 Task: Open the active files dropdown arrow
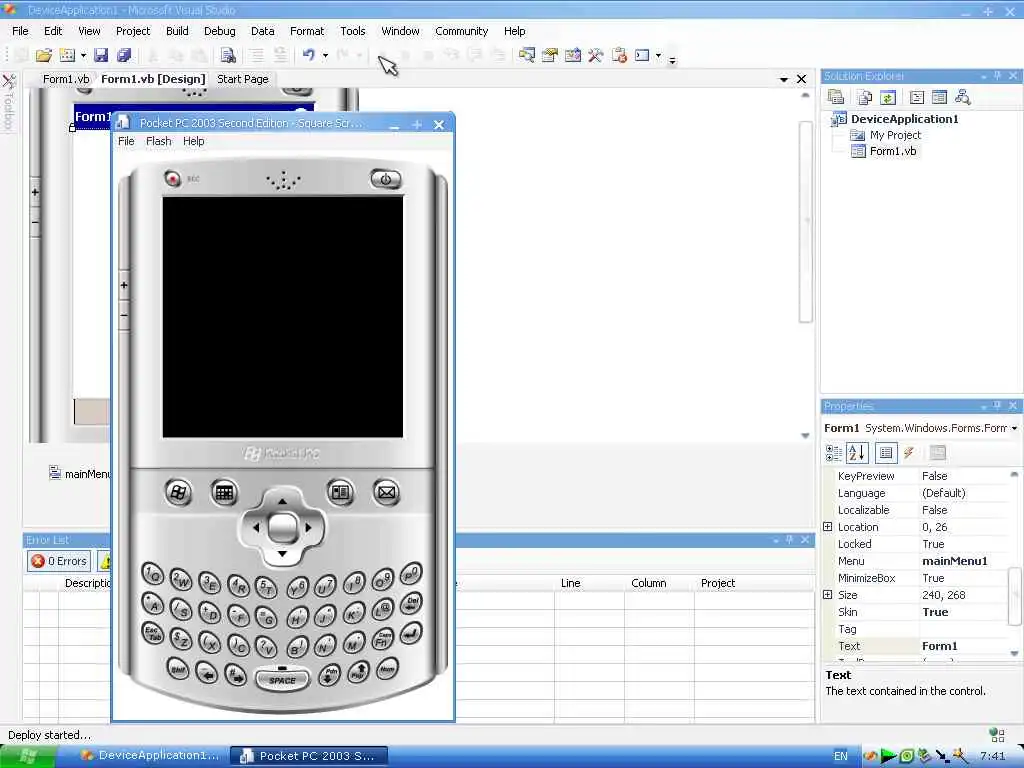coord(784,79)
